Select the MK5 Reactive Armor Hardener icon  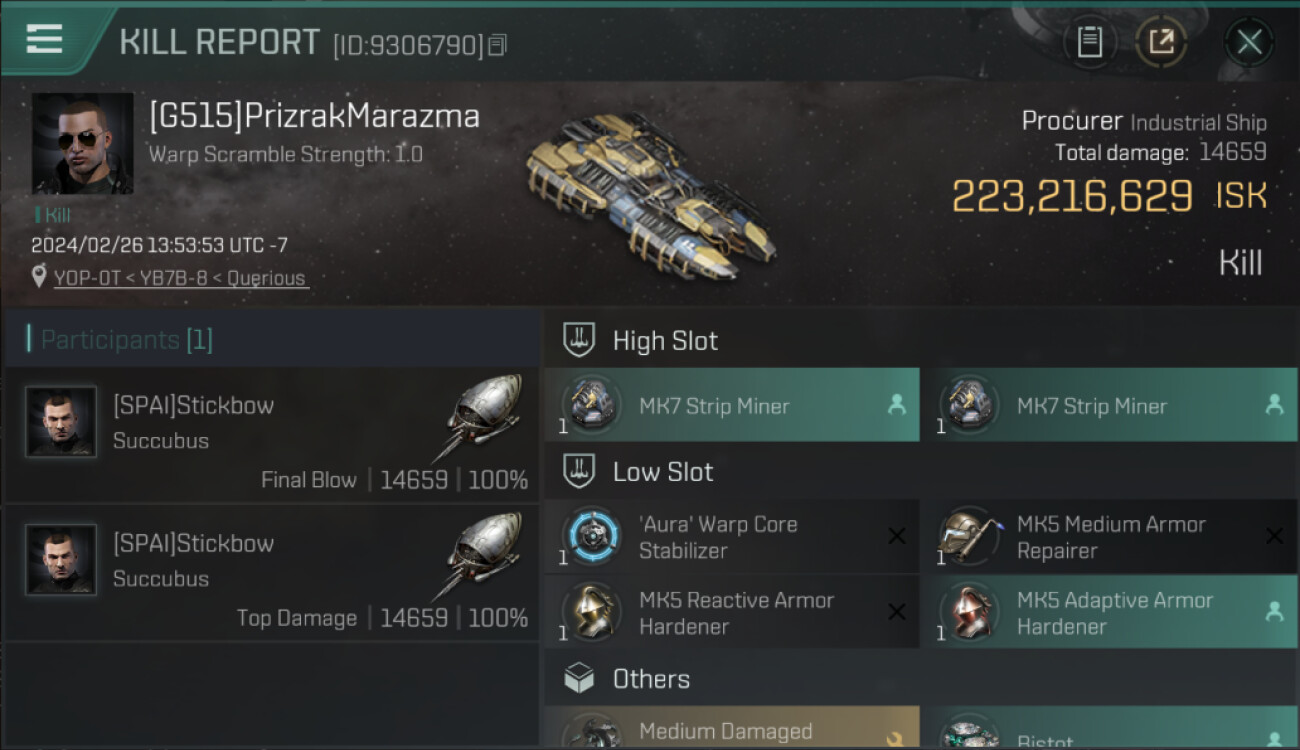click(591, 612)
